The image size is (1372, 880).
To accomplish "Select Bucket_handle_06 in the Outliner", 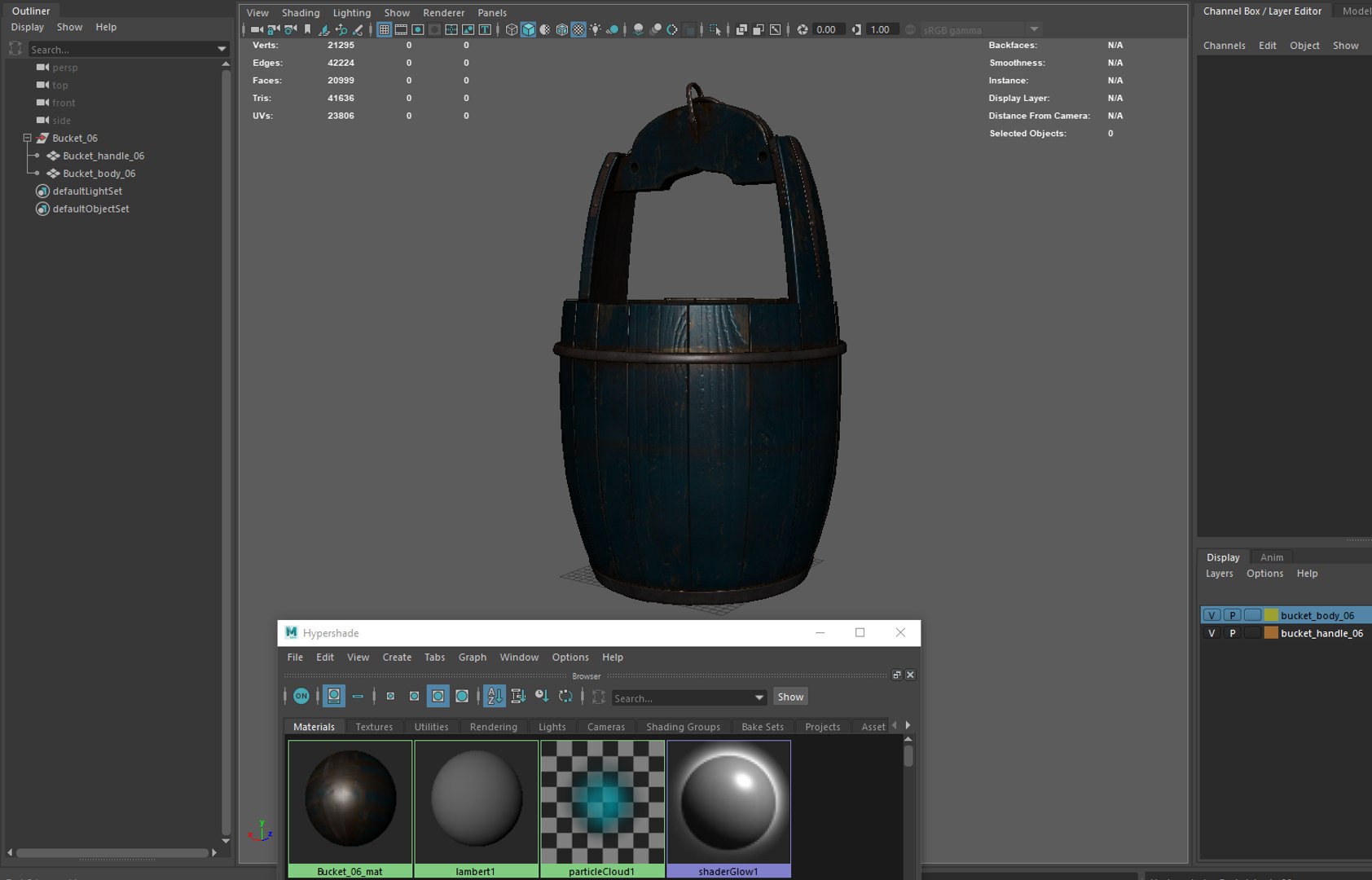I will coord(103,156).
